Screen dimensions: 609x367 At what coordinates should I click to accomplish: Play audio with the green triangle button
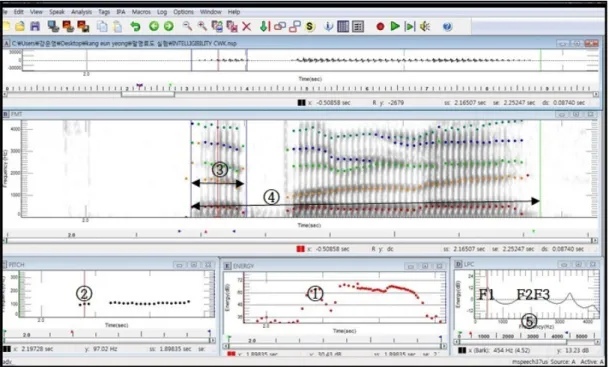tap(395, 26)
